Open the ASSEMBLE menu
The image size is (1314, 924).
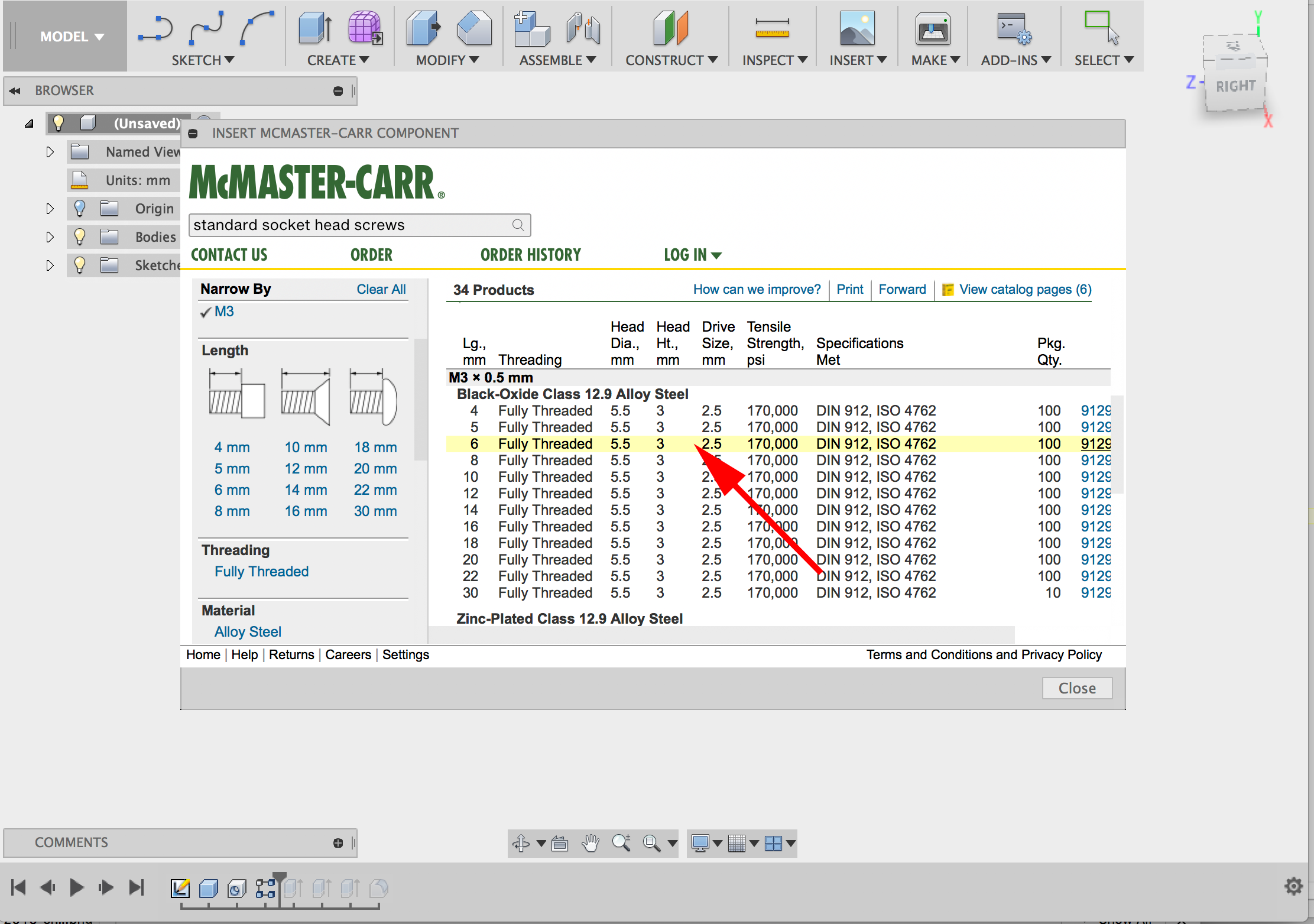pos(557,60)
